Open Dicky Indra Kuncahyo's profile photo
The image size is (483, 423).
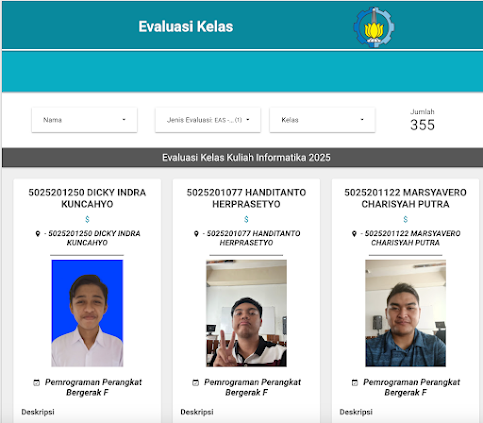point(87,313)
